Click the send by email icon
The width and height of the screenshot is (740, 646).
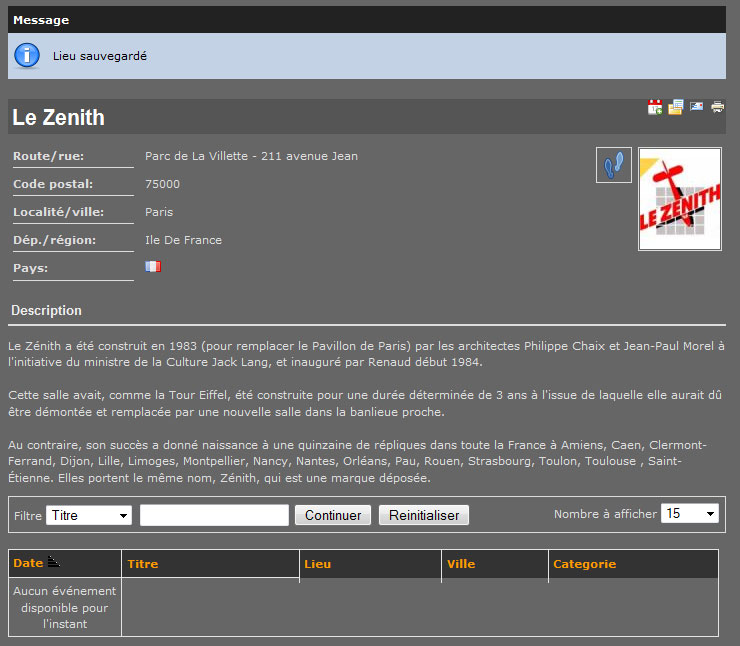click(697, 106)
